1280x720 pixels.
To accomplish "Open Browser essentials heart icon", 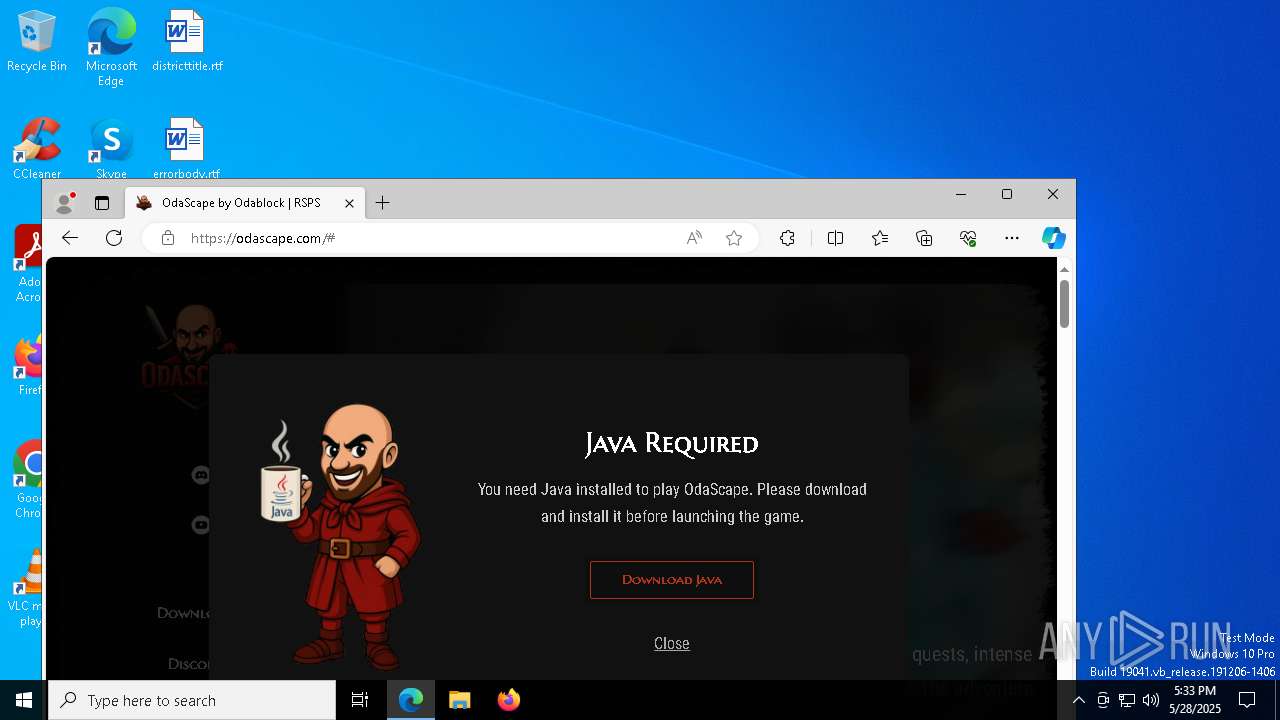I will pos(968,238).
